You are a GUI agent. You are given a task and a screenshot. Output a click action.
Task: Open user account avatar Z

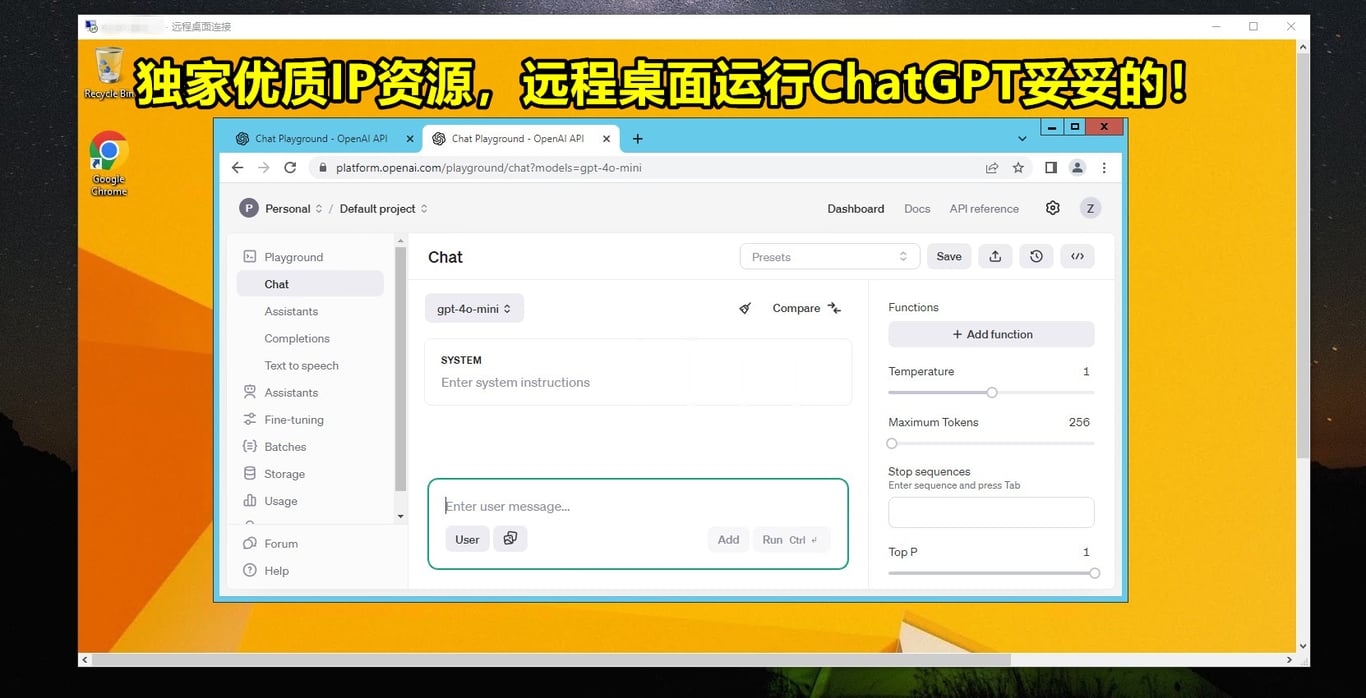[1090, 208]
